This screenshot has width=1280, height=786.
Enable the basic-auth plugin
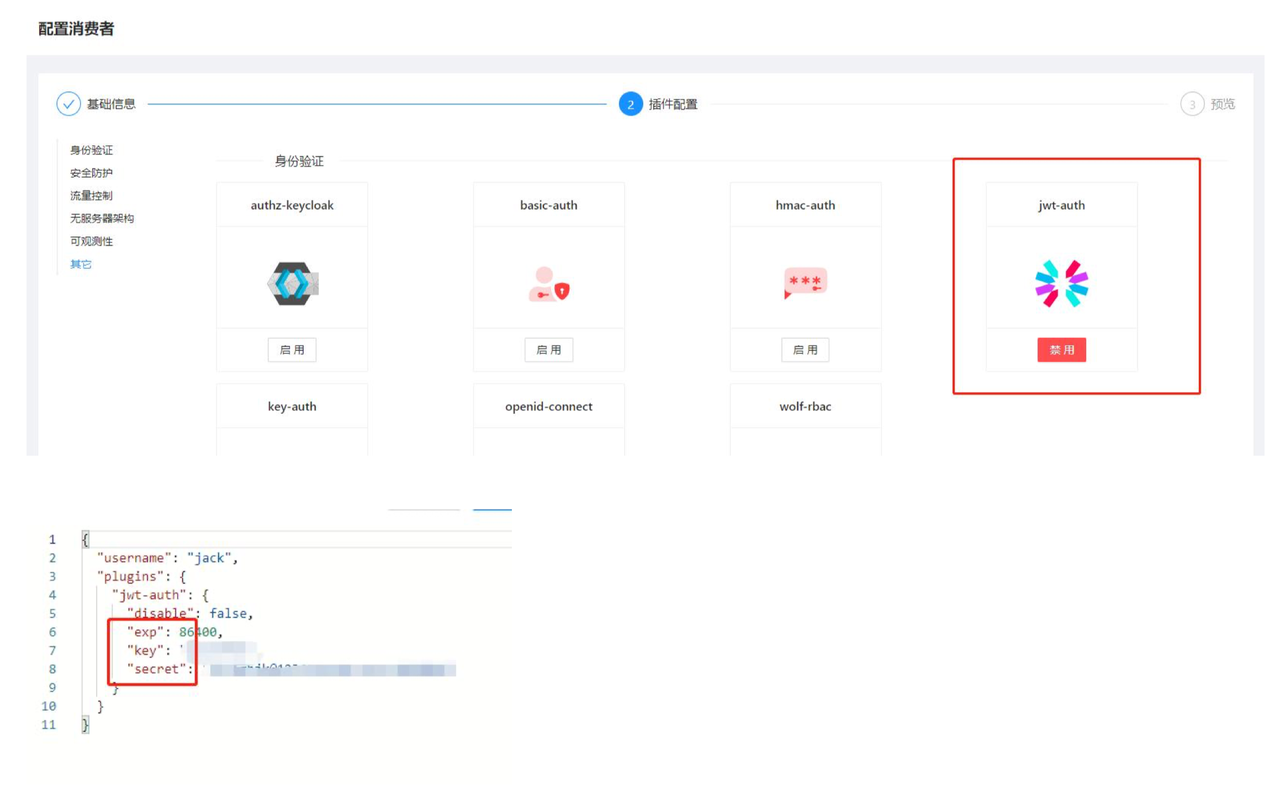(x=549, y=350)
